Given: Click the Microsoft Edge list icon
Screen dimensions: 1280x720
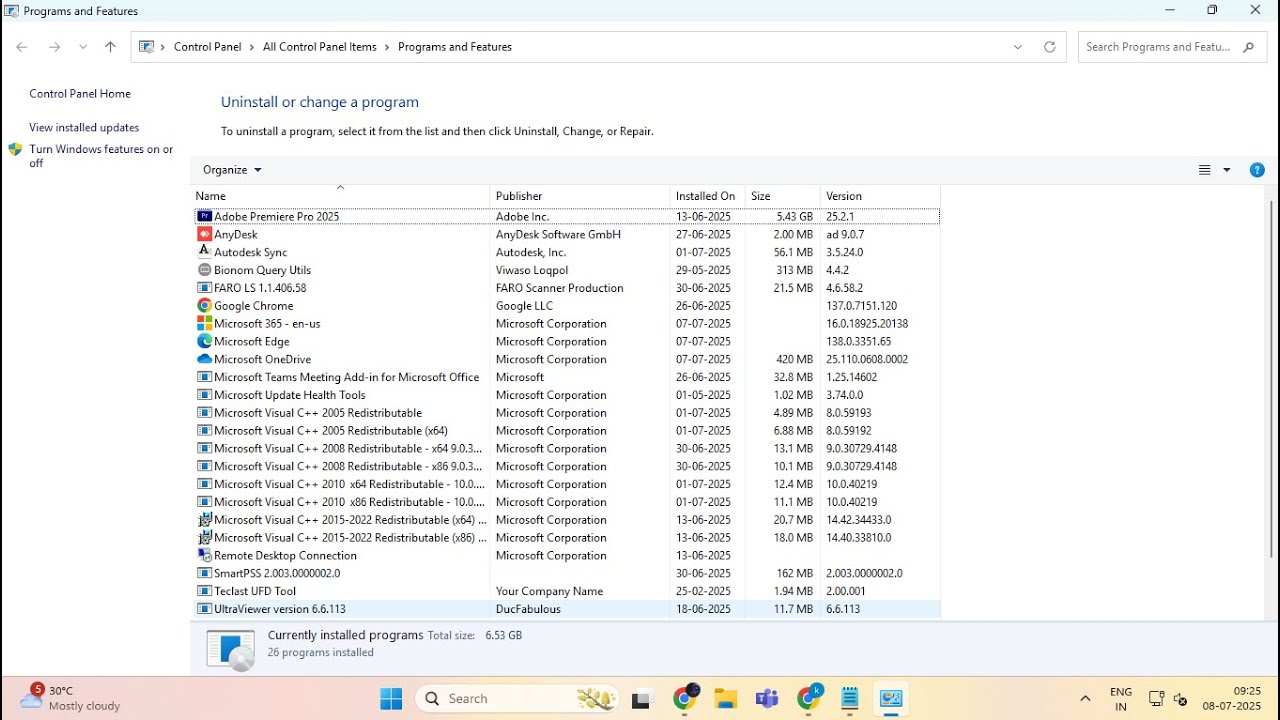Looking at the screenshot, I should pos(204,342).
